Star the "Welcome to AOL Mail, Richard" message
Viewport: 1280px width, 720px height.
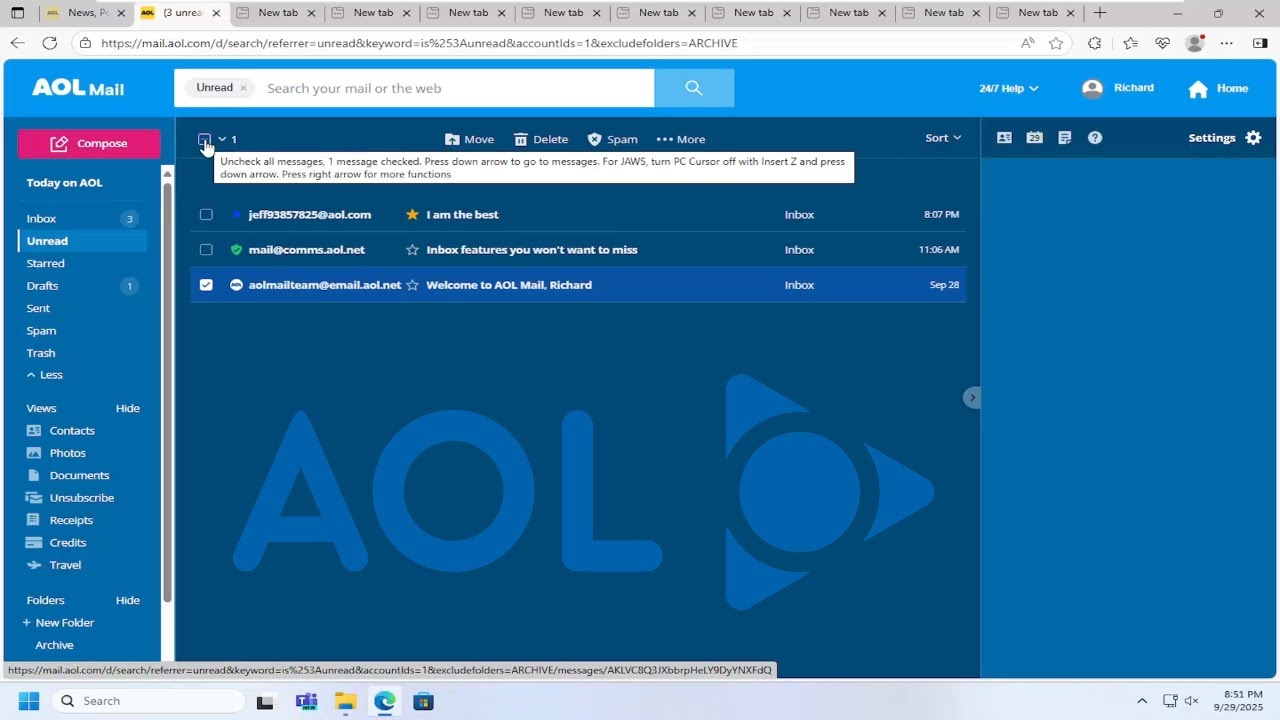pos(412,285)
